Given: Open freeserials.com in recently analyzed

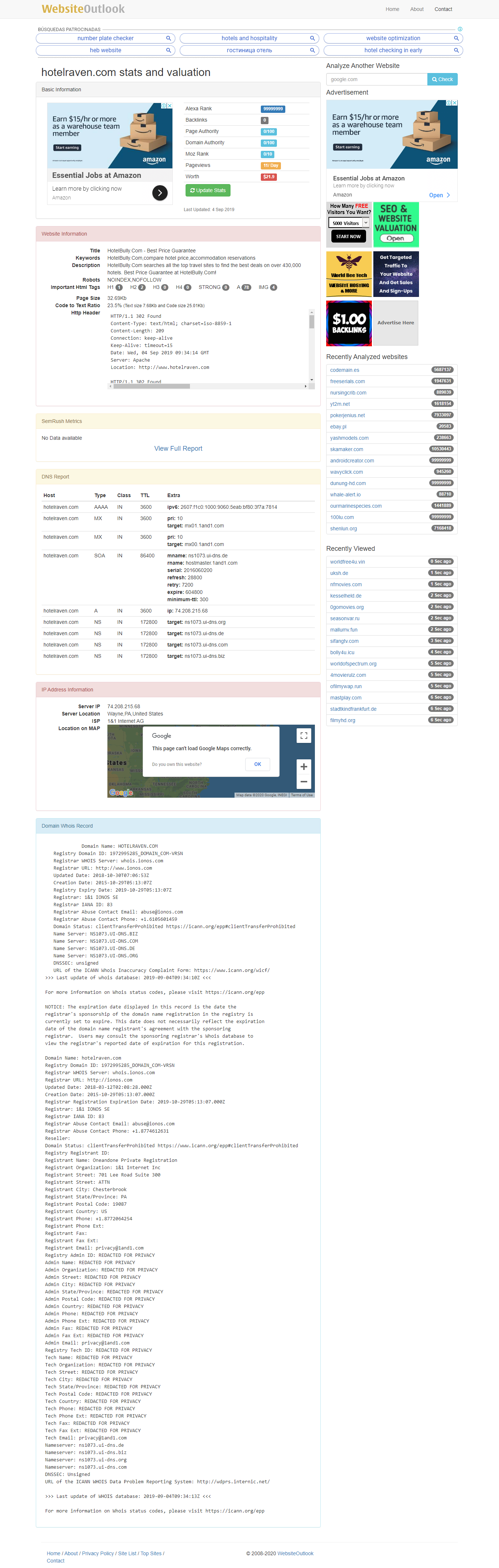Looking at the screenshot, I should (x=347, y=382).
